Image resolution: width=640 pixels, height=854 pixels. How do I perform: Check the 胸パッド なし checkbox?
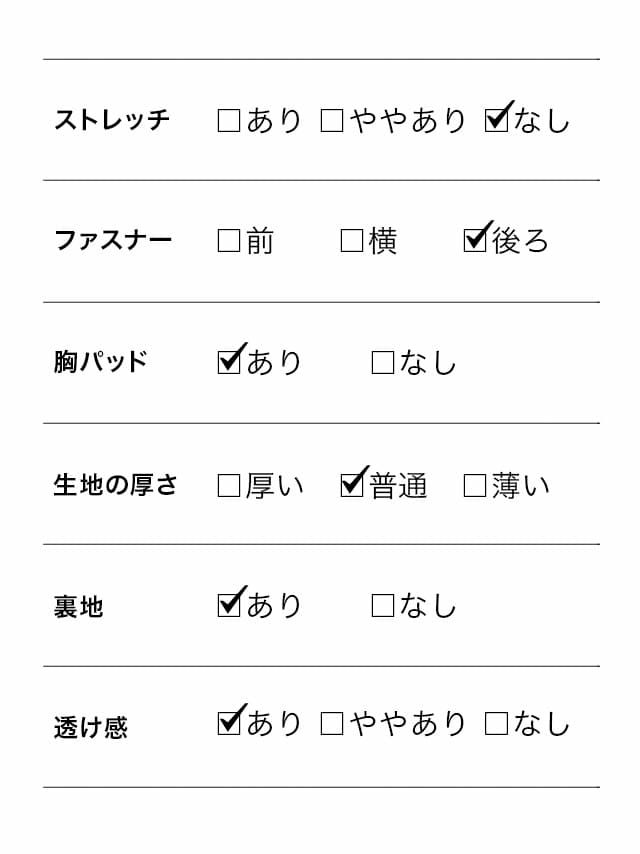click(383, 363)
